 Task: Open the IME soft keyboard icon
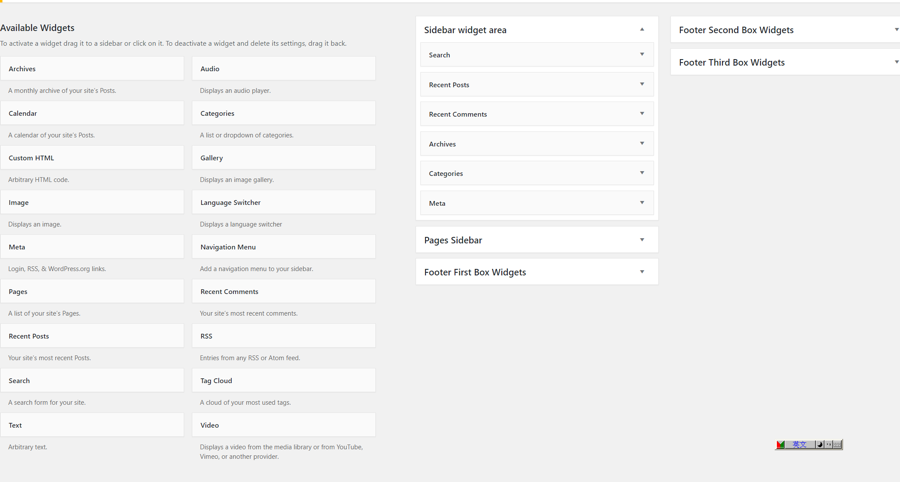(837, 445)
